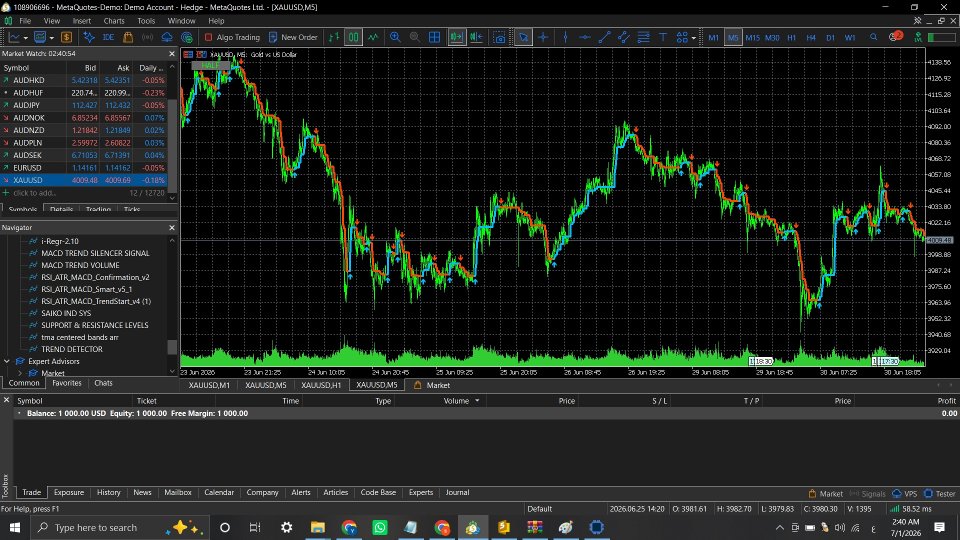The image size is (960, 540).
Task: Expand the Market node under Expert Advisors
Action: pyautogui.click(x=20, y=373)
